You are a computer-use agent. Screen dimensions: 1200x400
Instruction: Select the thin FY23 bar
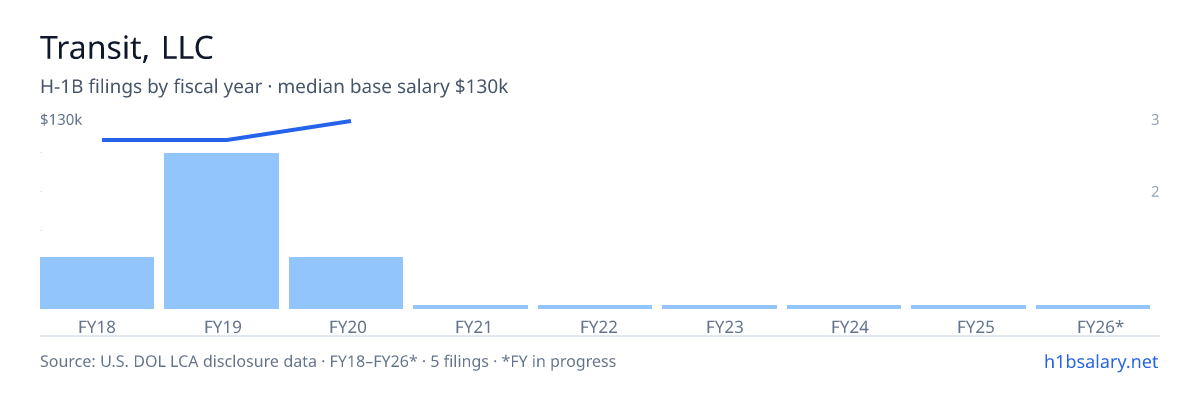coord(719,307)
